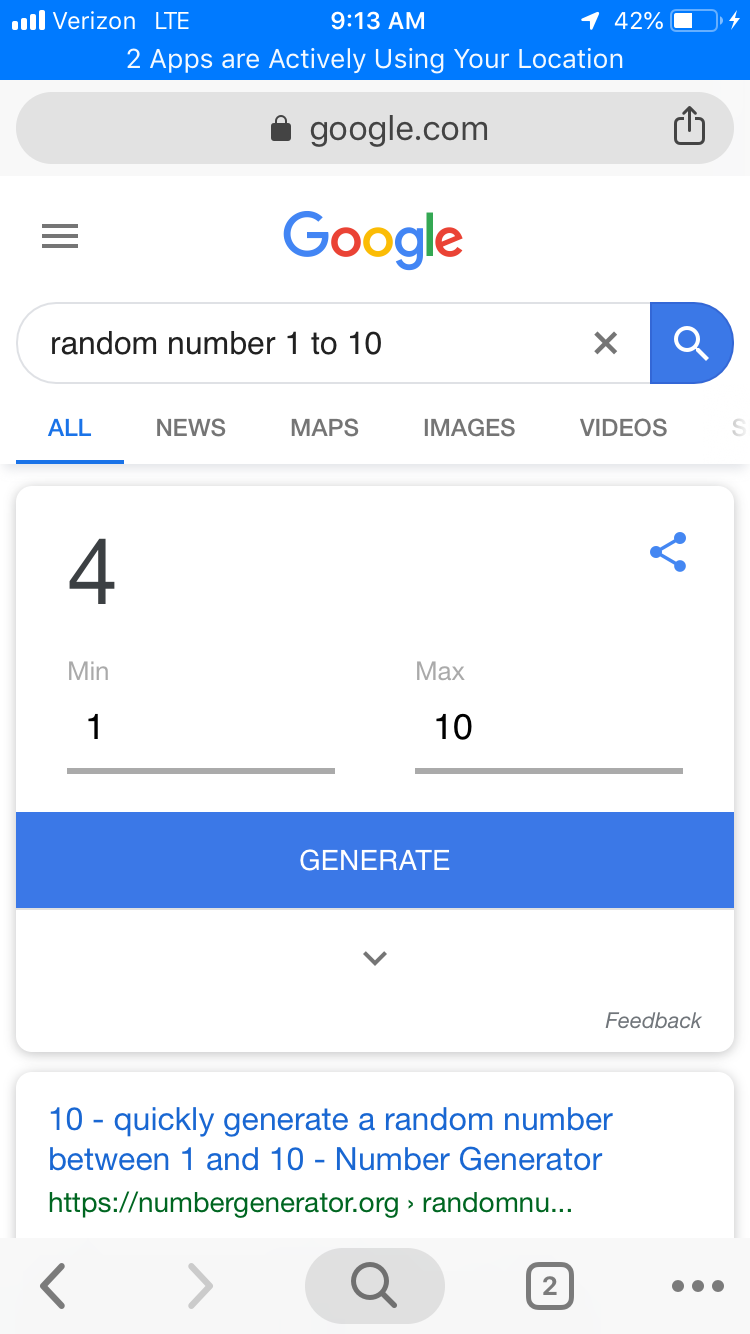Open the hamburger menu
750x1334 pixels.
[60, 236]
